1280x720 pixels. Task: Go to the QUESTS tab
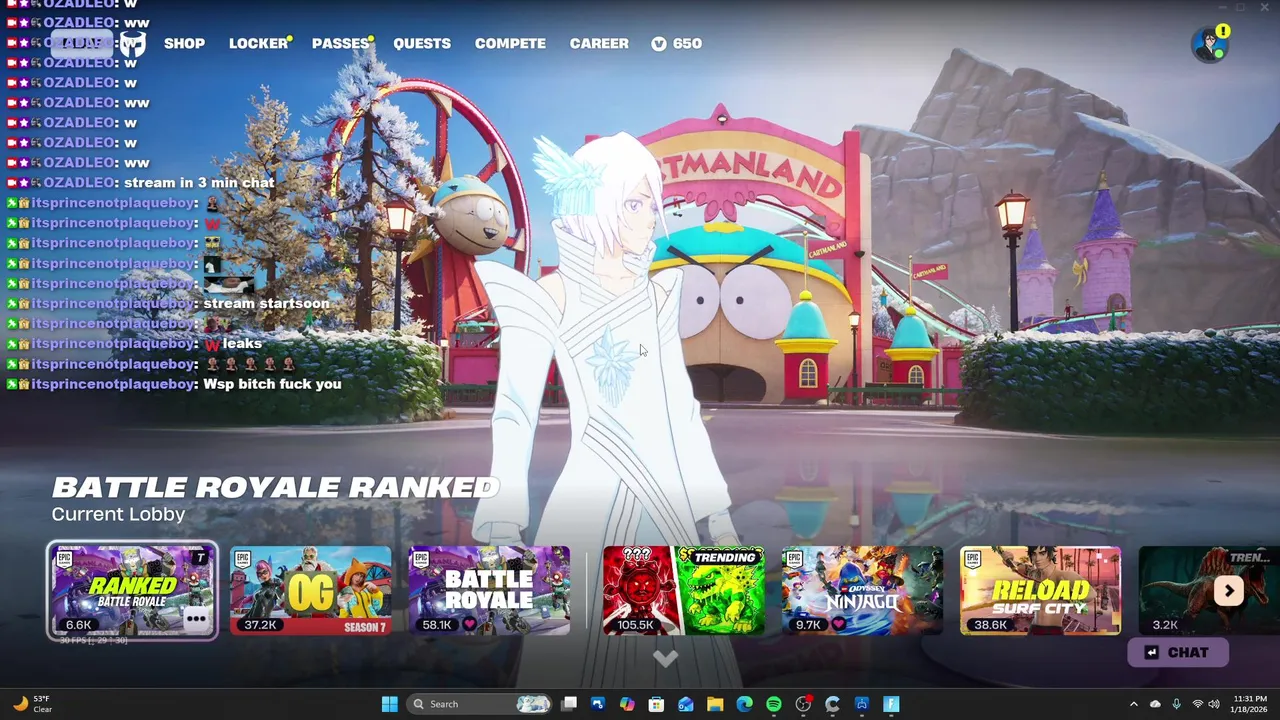(x=422, y=43)
